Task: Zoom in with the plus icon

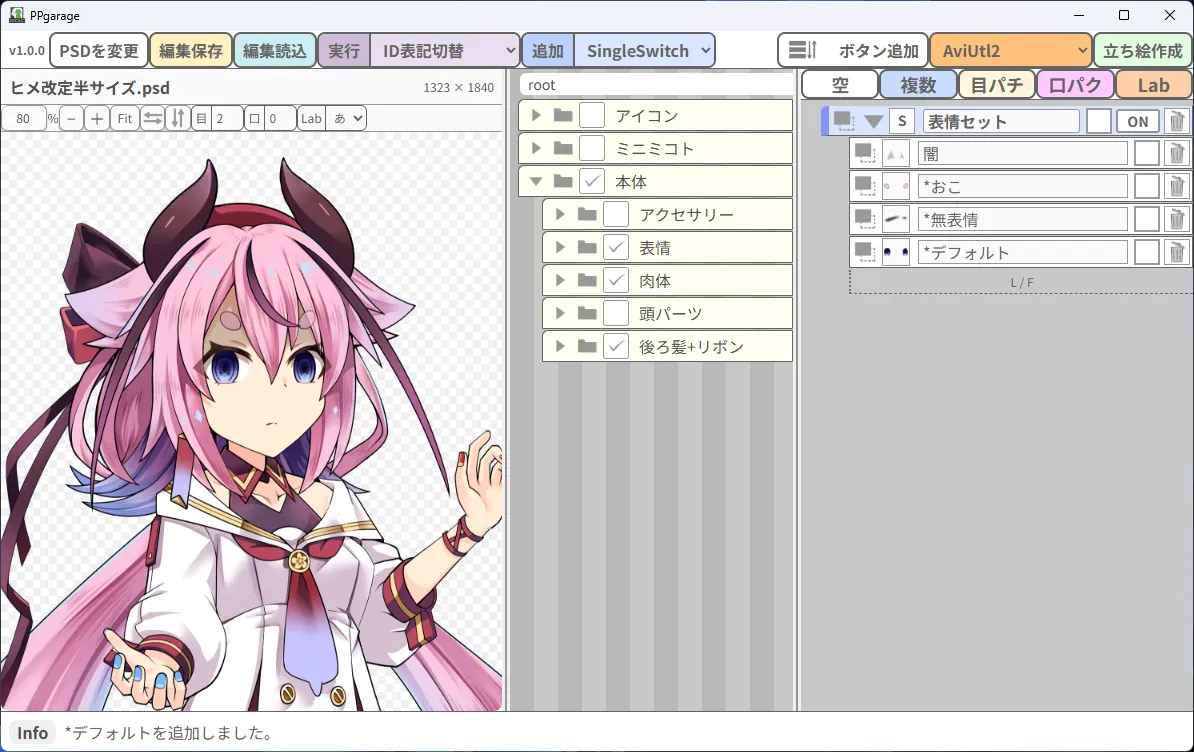Action: [97, 118]
